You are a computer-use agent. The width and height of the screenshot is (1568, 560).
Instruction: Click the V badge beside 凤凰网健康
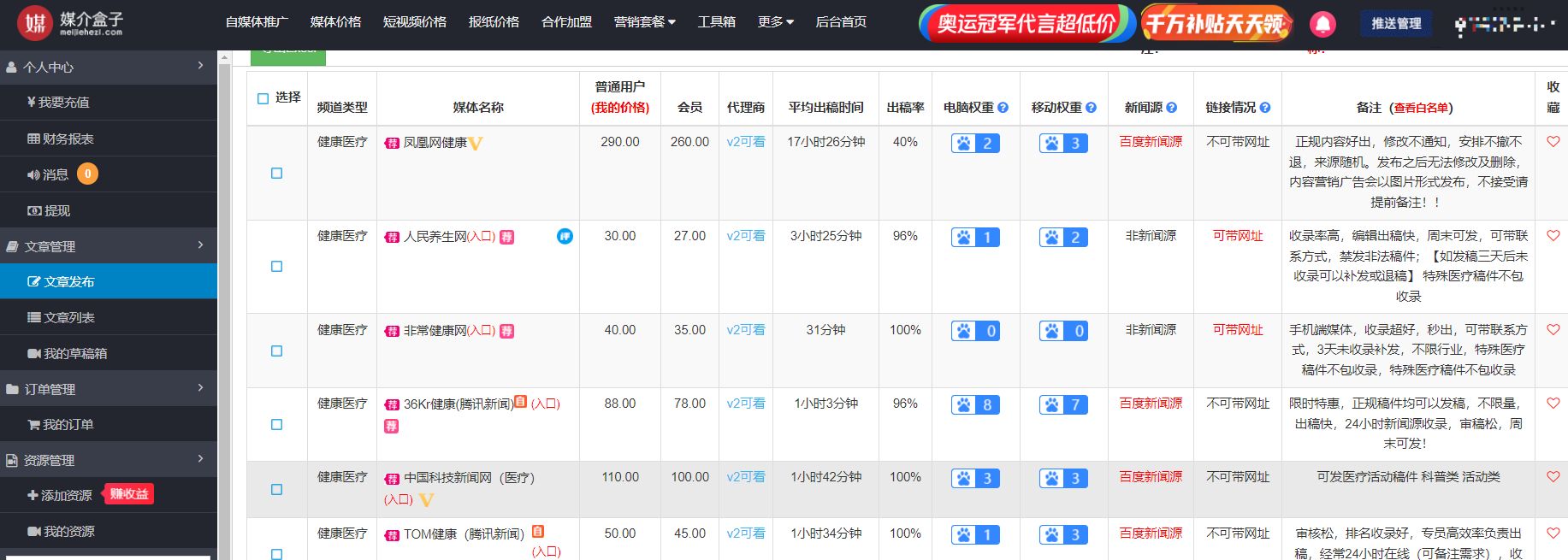(x=476, y=144)
